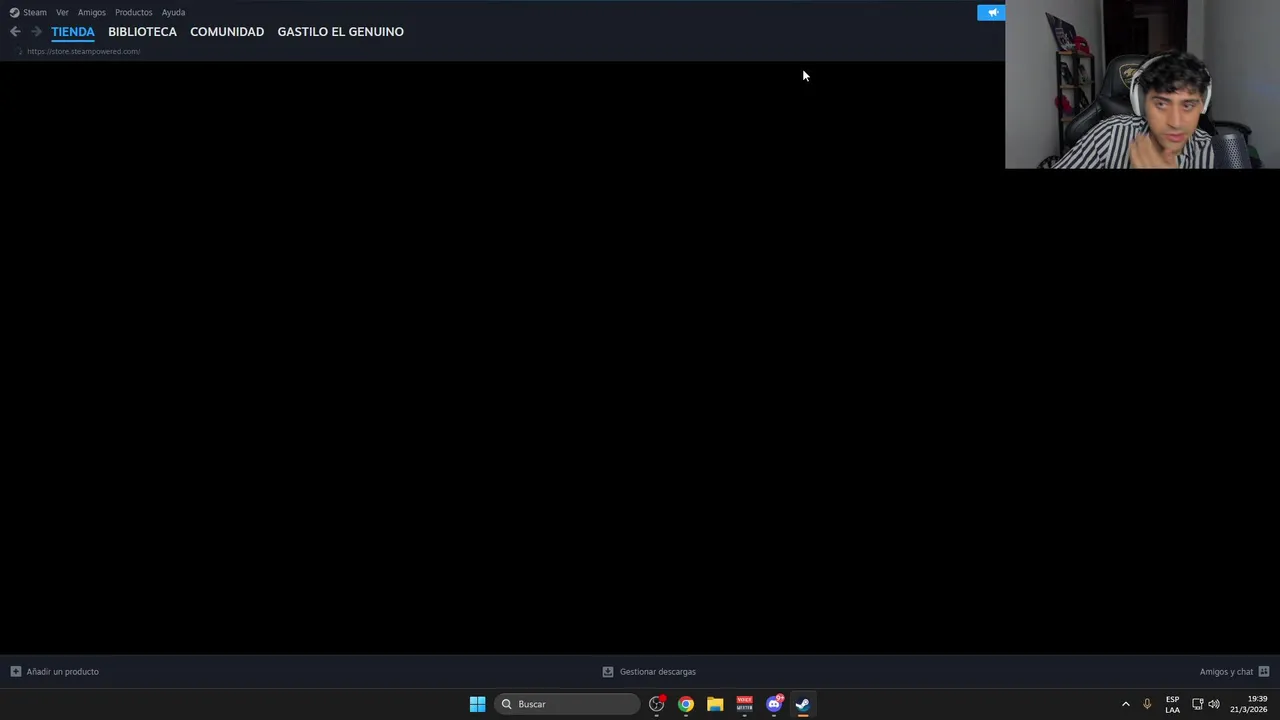Click the ESP LAA language indicator
The width and height of the screenshot is (1280, 720).
(x=1172, y=704)
